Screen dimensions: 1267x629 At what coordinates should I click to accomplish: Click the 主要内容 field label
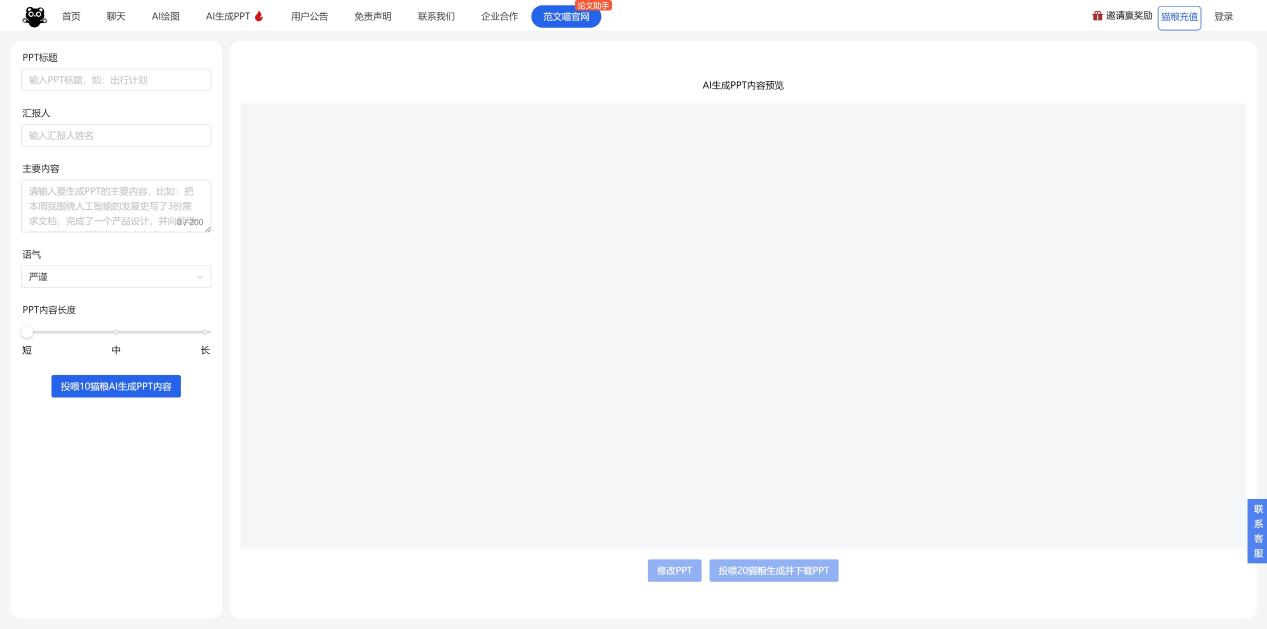[41, 169]
